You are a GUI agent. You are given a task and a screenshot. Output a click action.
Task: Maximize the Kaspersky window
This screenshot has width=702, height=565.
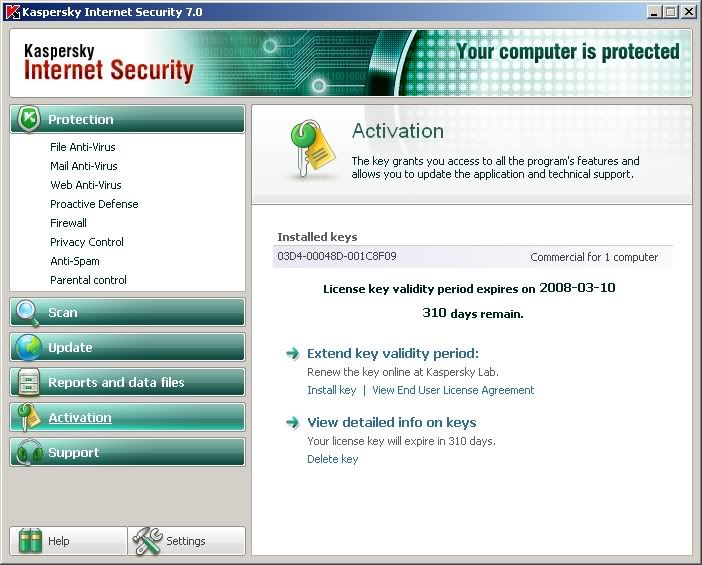pyautogui.click(x=671, y=12)
